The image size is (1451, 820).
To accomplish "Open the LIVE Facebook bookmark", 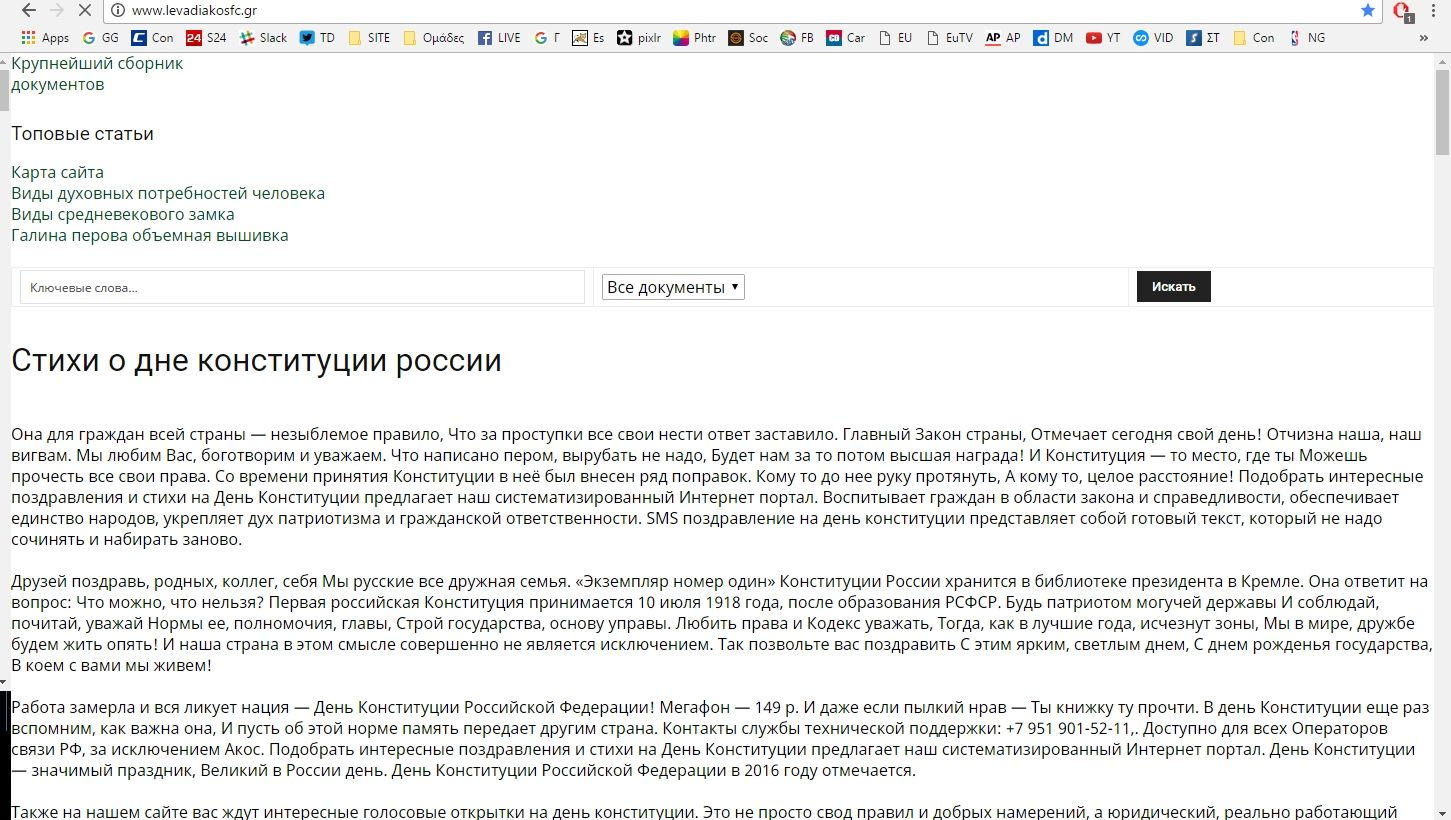I will coord(499,38).
